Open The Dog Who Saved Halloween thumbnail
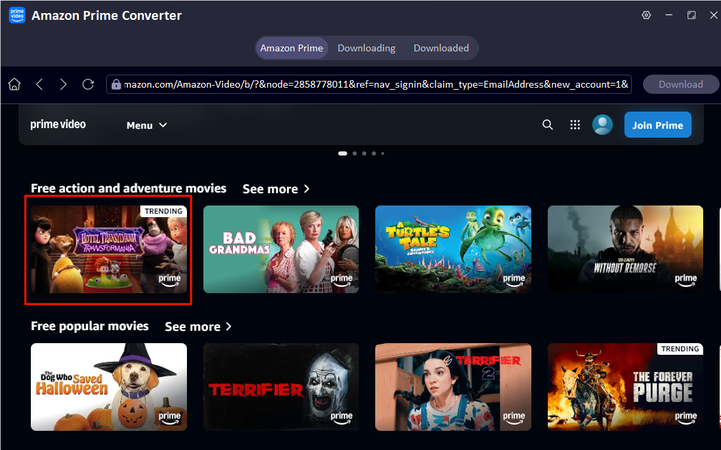The height and width of the screenshot is (450, 721). pos(109,387)
